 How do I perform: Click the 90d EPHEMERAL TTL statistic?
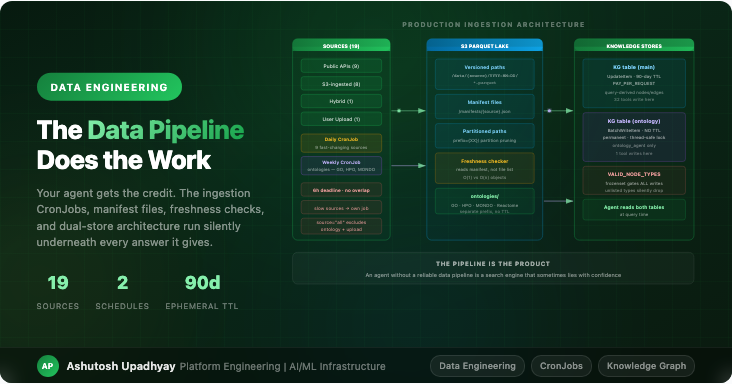(x=202, y=293)
